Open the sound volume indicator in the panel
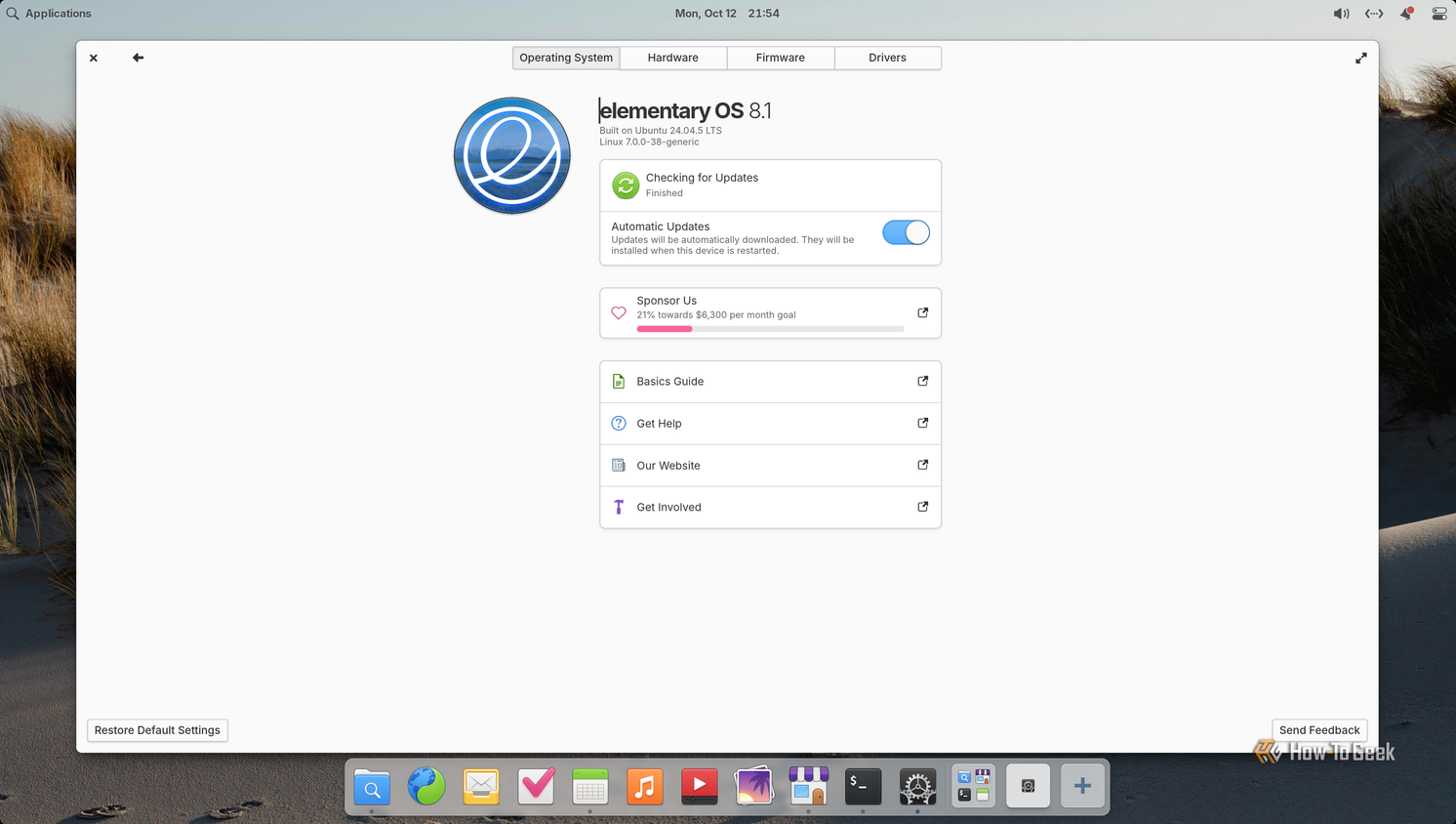This screenshot has width=1456, height=824. [1342, 14]
